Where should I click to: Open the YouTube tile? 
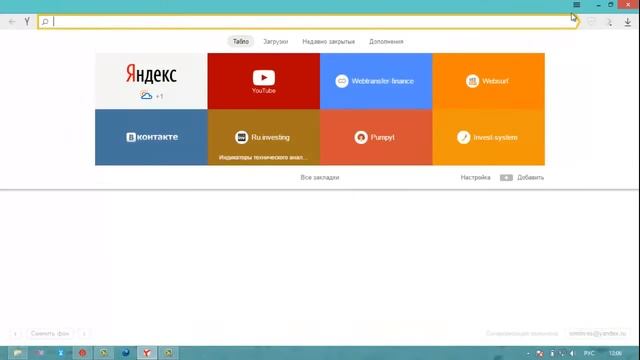(264, 81)
